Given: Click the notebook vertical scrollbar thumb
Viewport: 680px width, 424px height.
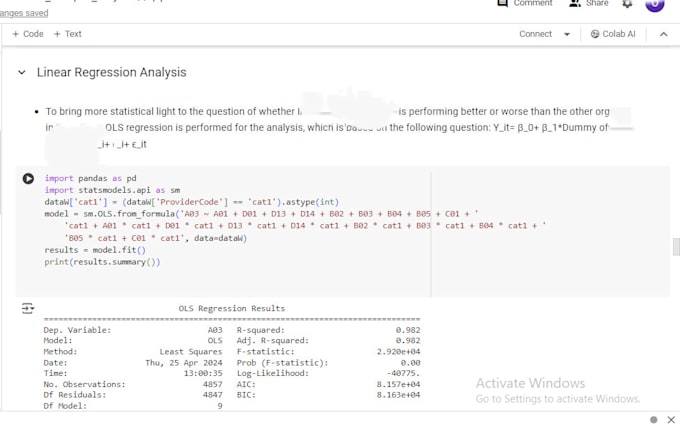Looking at the screenshot, I should 676,247.
